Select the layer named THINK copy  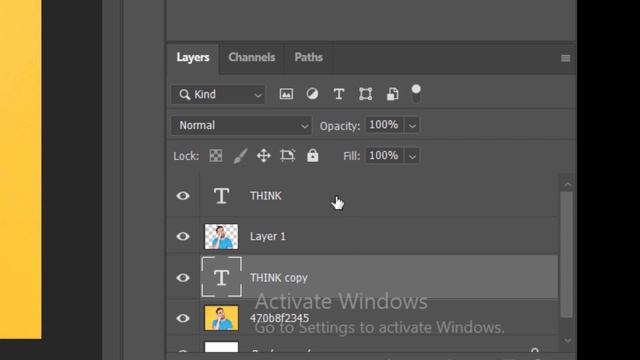[x=279, y=278]
